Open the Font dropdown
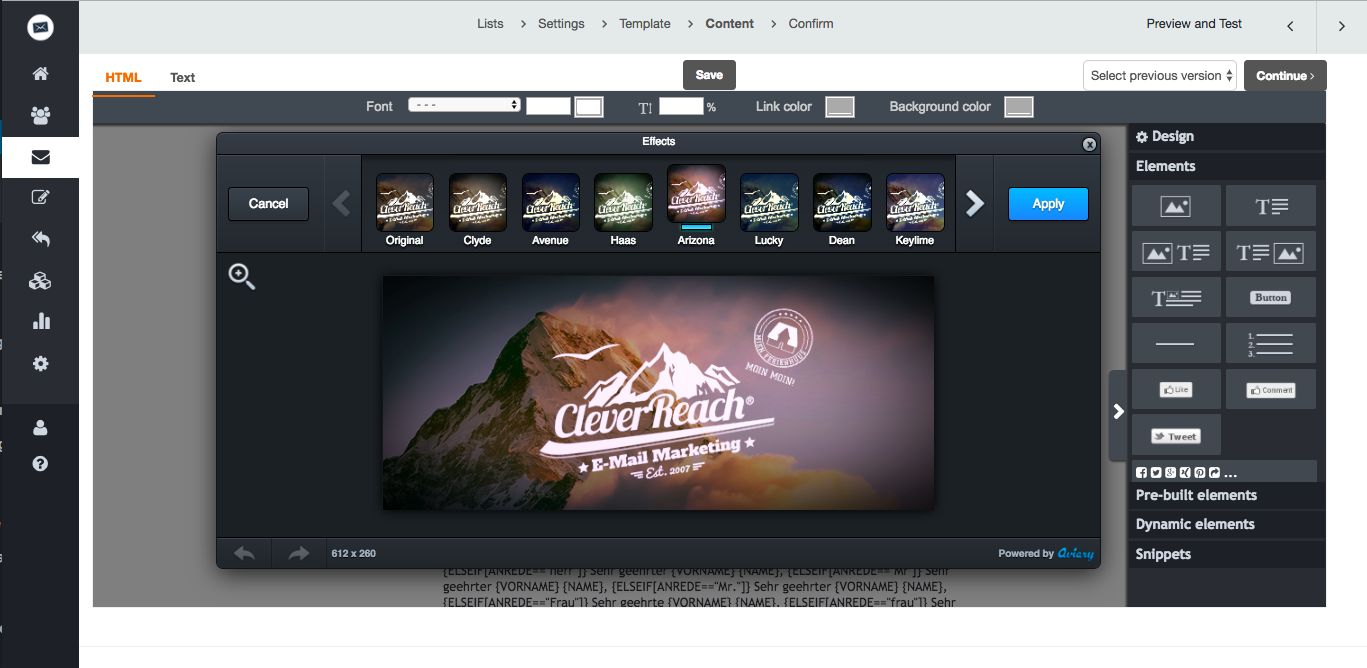Image resolution: width=1367 pixels, height=668 pixels. coord(465,105)
